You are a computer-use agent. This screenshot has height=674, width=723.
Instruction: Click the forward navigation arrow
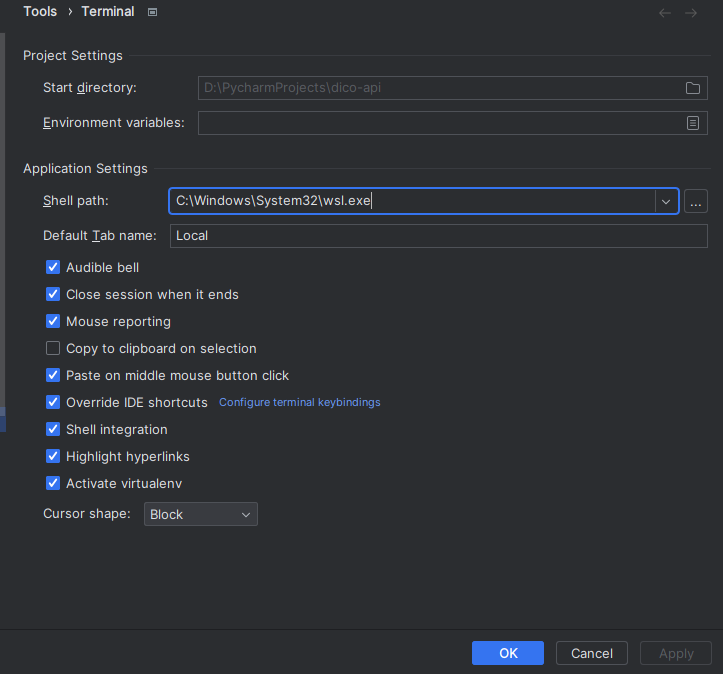(691, 13)
